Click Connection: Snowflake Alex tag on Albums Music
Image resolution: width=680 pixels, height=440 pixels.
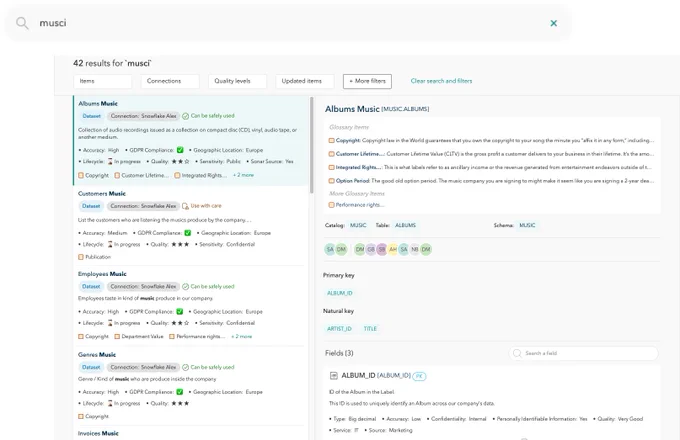point(143,116)
